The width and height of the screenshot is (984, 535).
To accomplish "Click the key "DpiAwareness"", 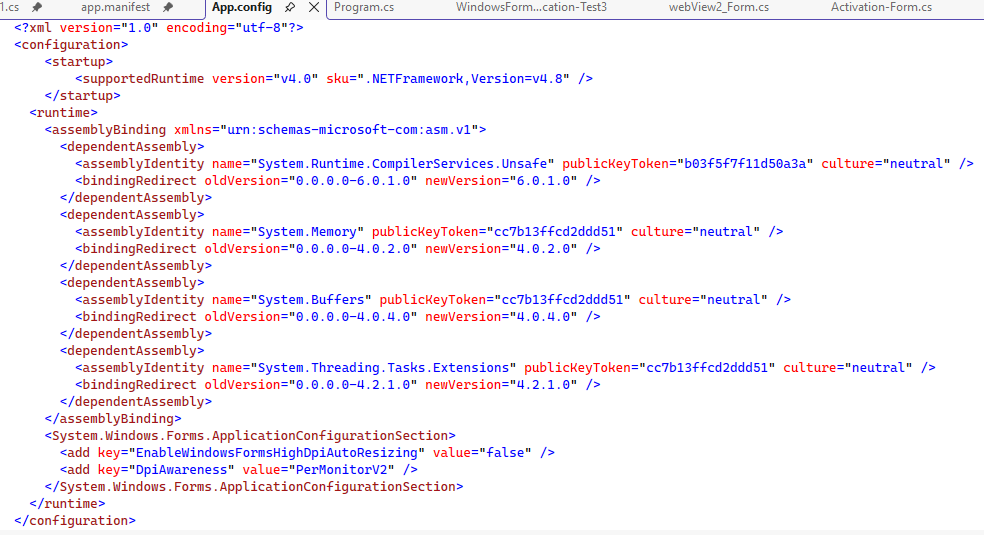I will [181, 469].
